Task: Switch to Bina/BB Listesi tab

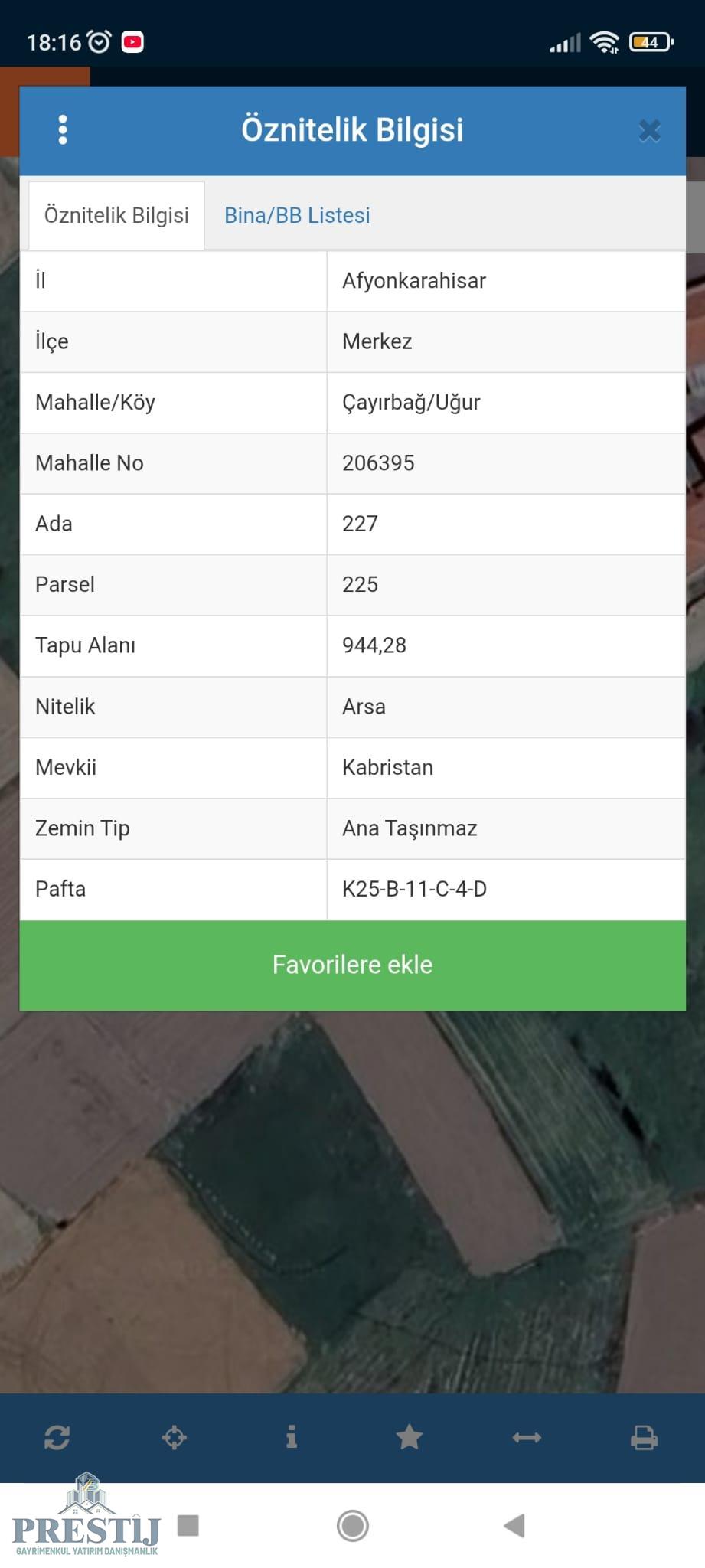Action: pyautogui.click(x=297, y=215)
